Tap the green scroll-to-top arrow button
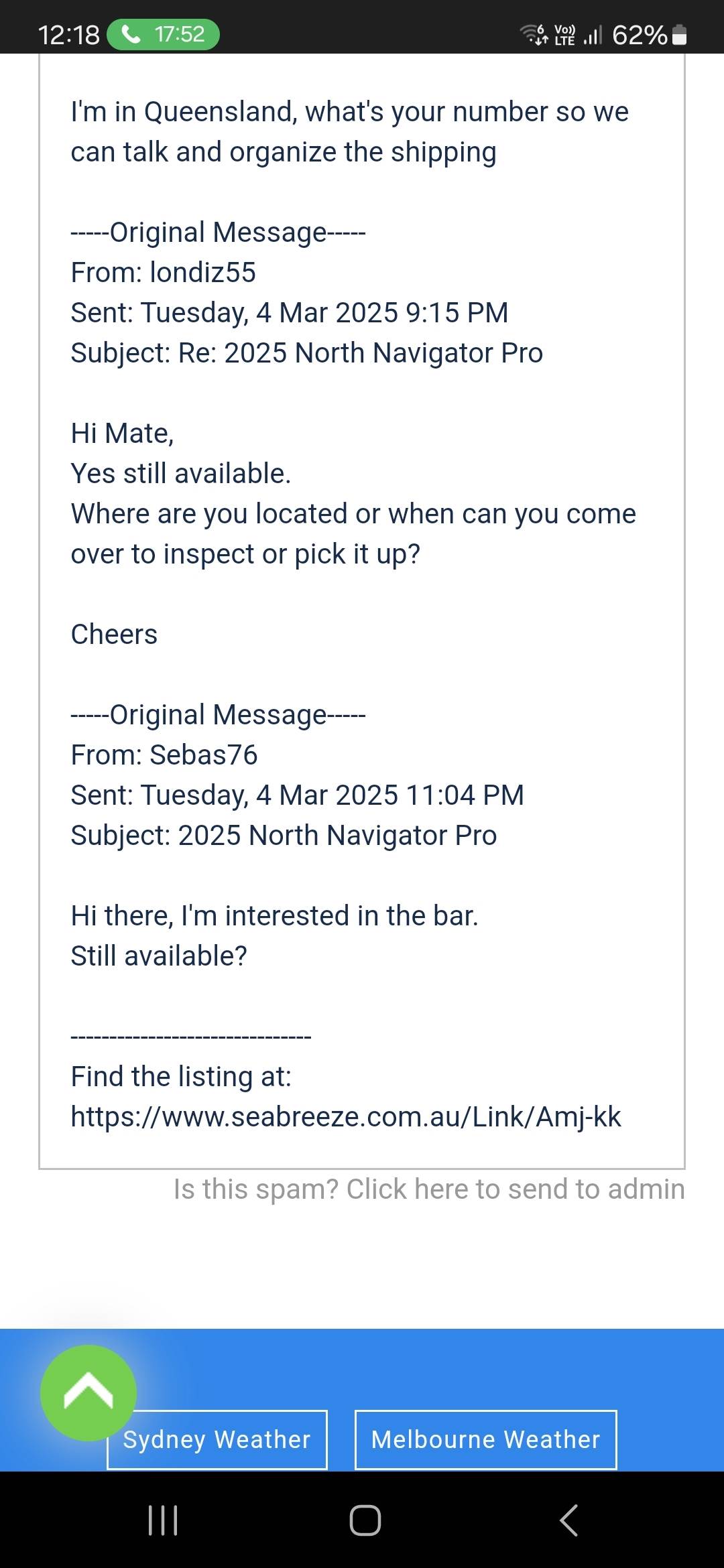 tap(88, 1393)
